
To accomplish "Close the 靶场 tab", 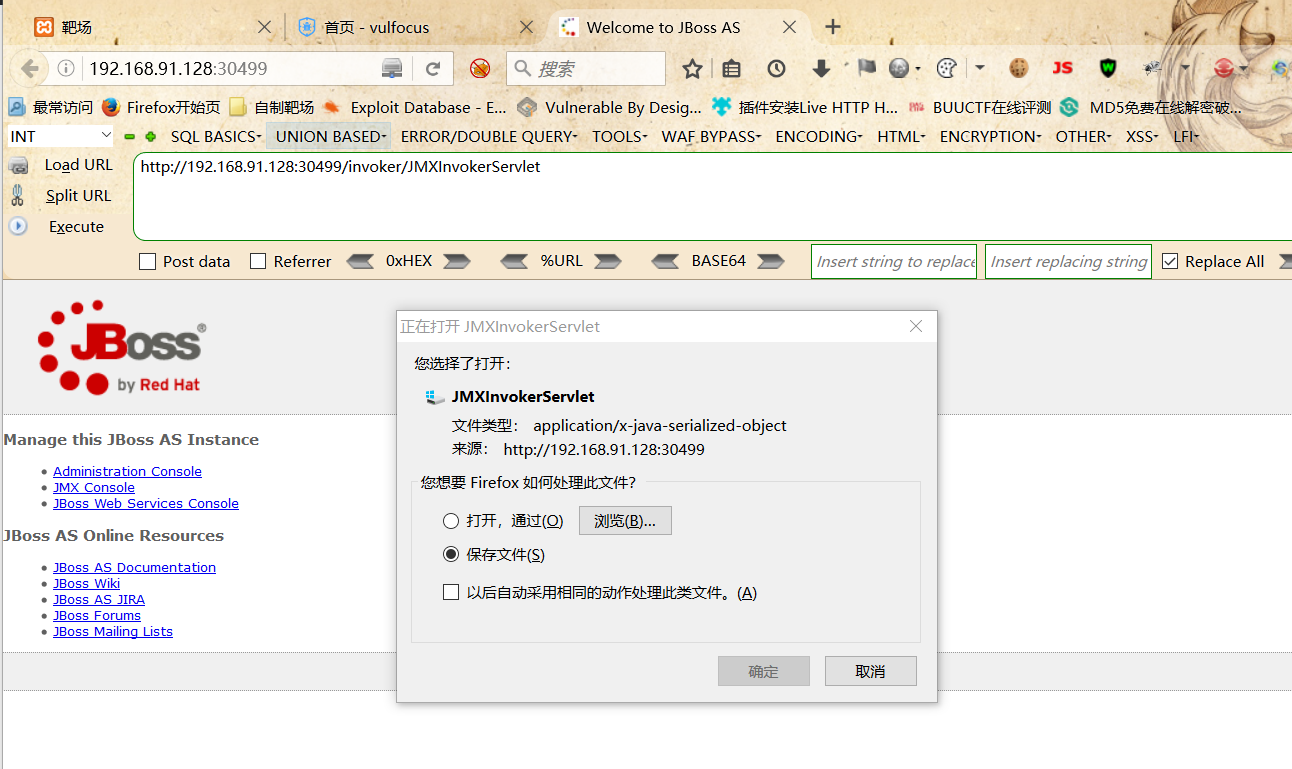I will point(264,27).
